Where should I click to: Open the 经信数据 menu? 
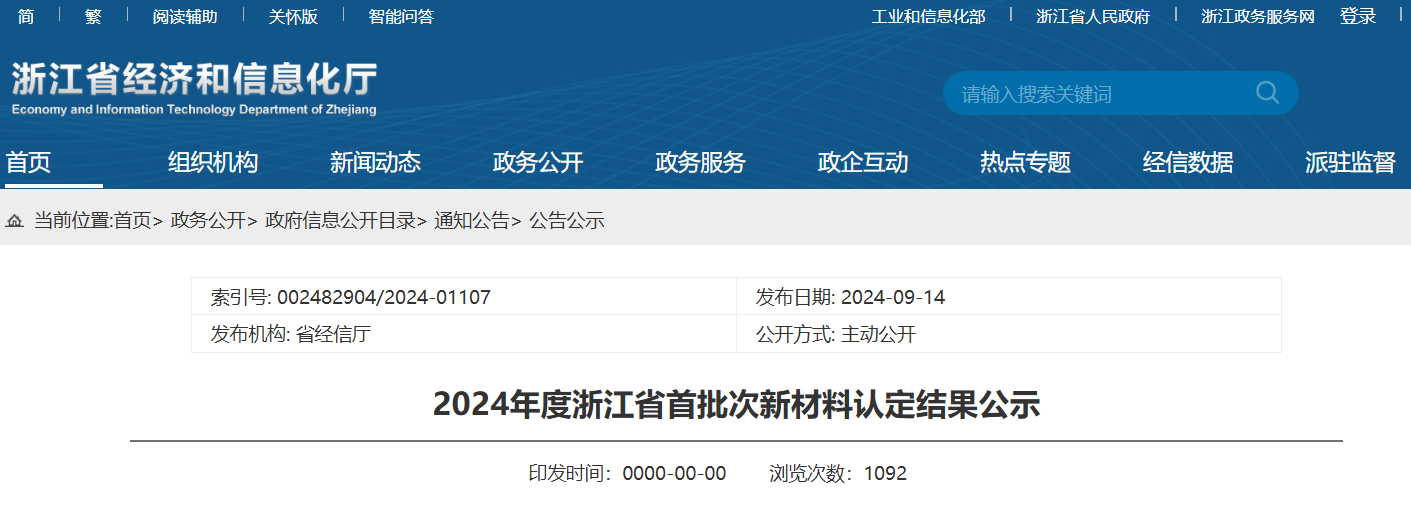[1188, 162]
